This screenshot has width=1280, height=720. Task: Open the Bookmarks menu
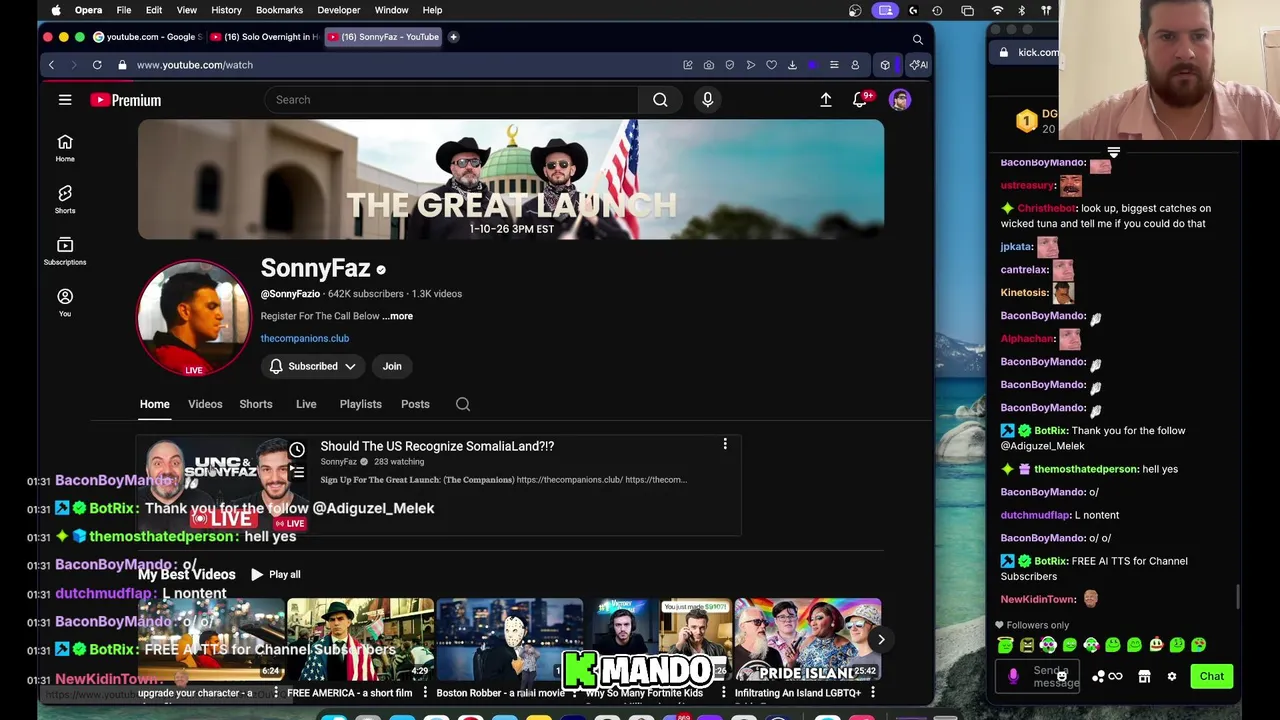279,10
